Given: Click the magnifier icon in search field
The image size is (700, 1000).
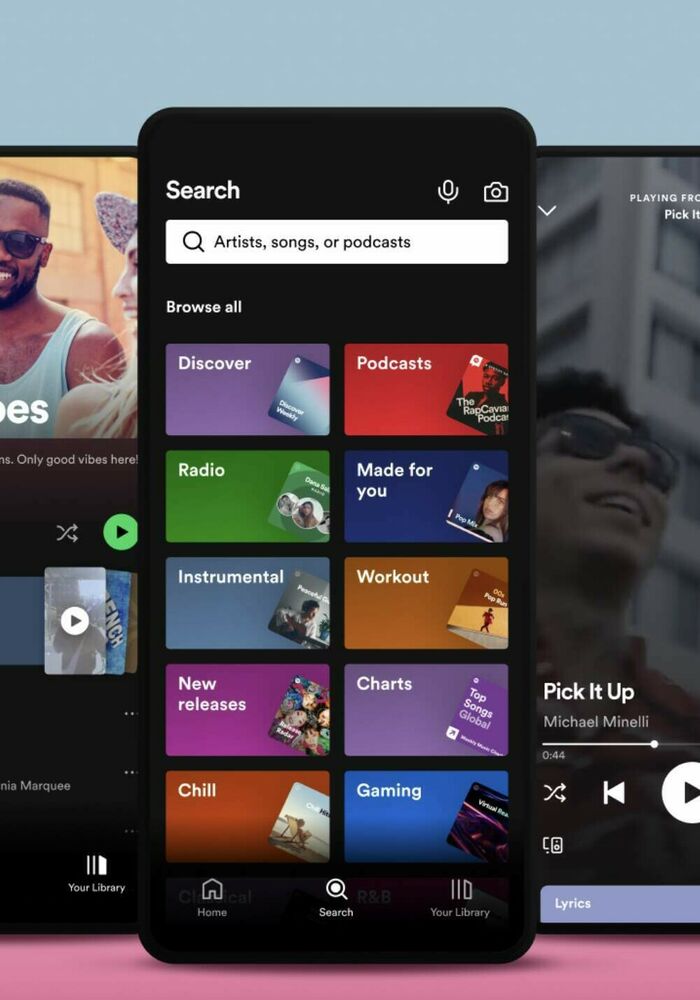Looking at the screenshot, I should [193, 242].
